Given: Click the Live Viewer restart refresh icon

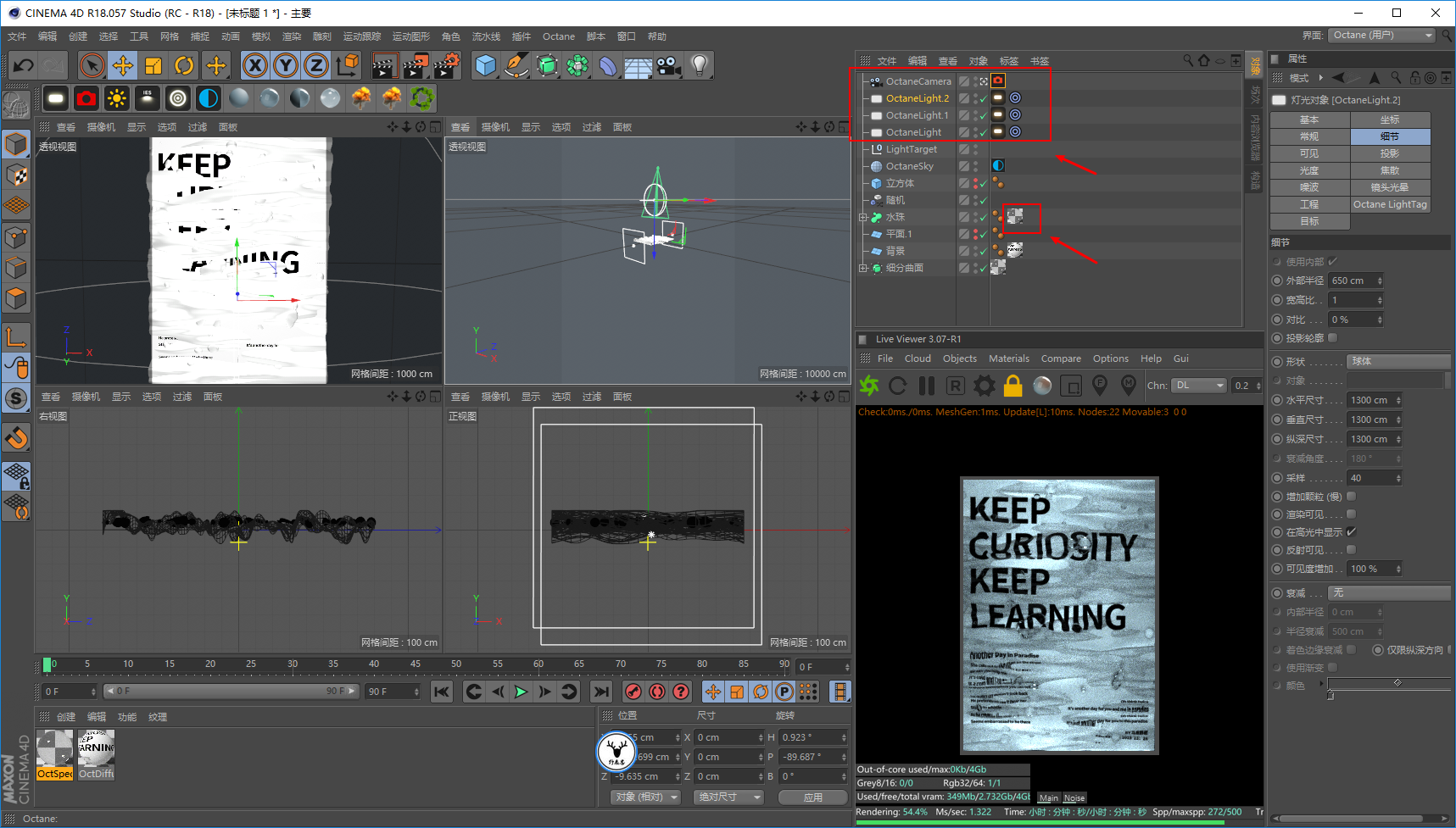Looking at the screenshot, I should 898,386.
